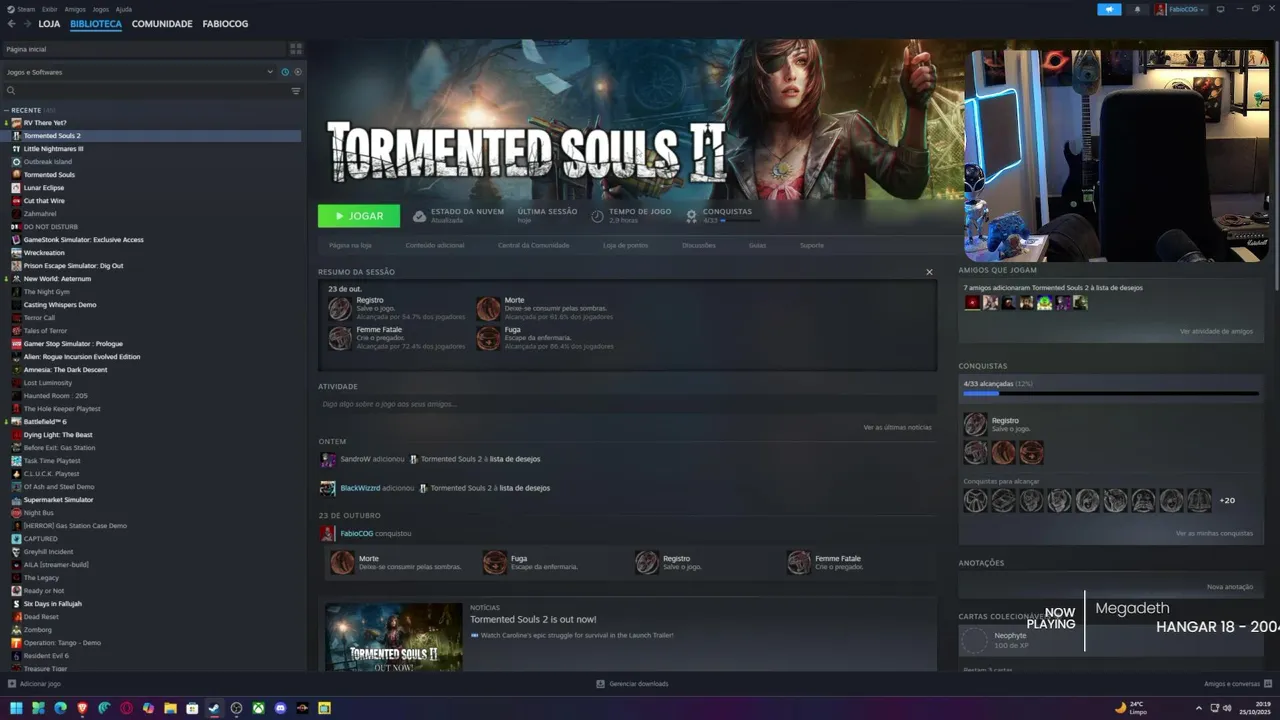Screen dimensions: 1280x720
Task: Switch to Big Picture mode icon
Action: pos(1218,9)
